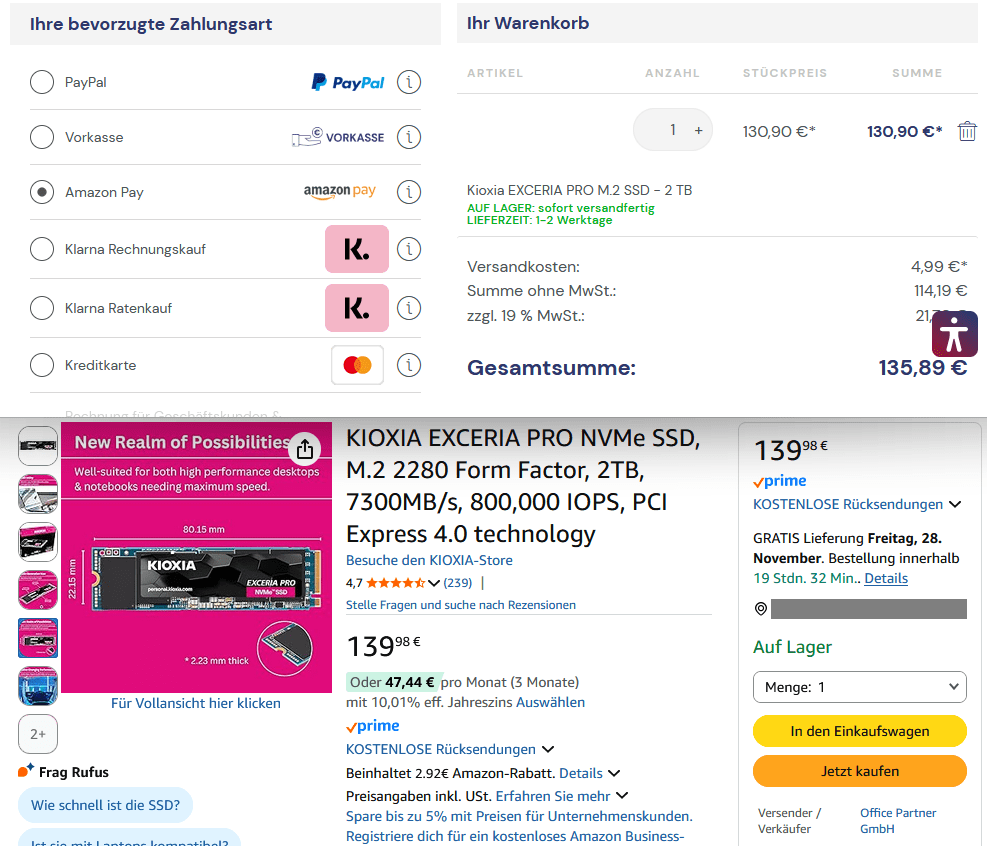
Task: Open info icon for Vorkasse
Action: click(409, 137)
